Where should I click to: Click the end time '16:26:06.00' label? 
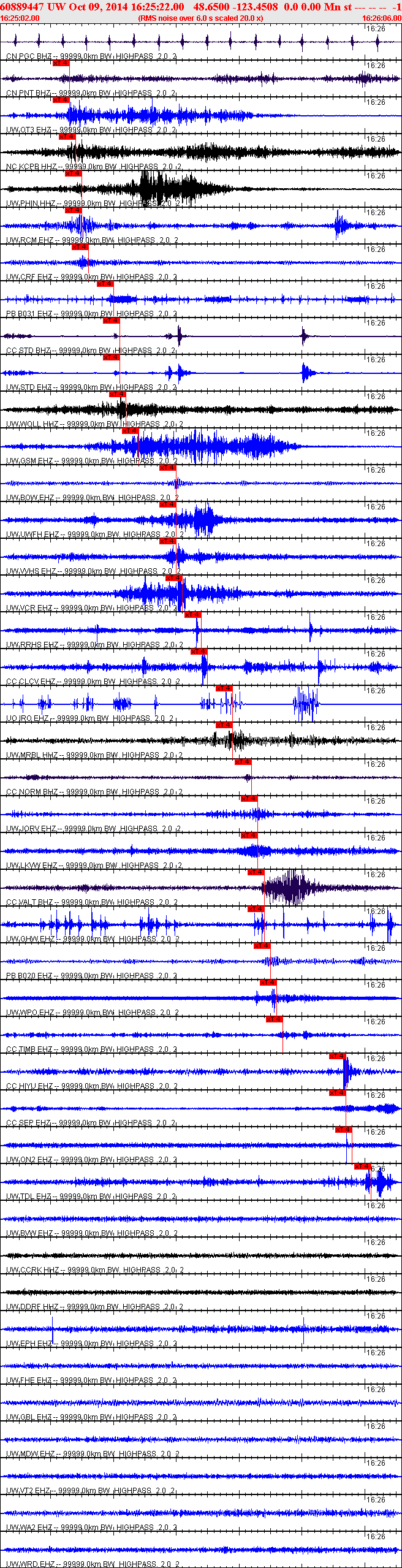click(382, 18)
